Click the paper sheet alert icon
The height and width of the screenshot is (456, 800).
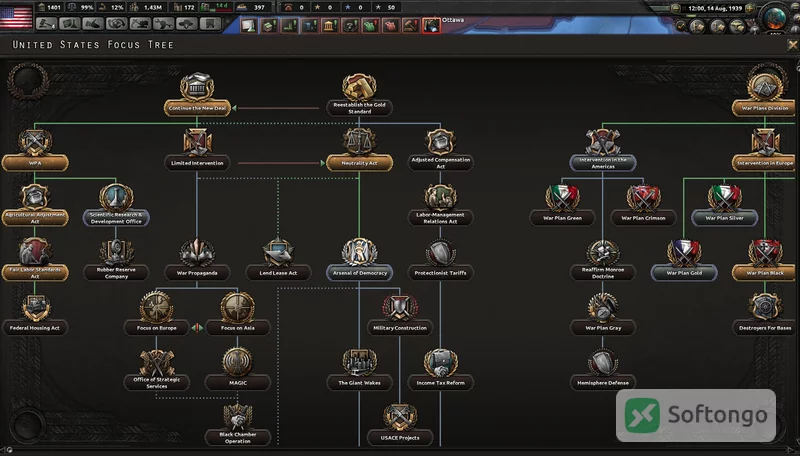click(x=249, y=25)
